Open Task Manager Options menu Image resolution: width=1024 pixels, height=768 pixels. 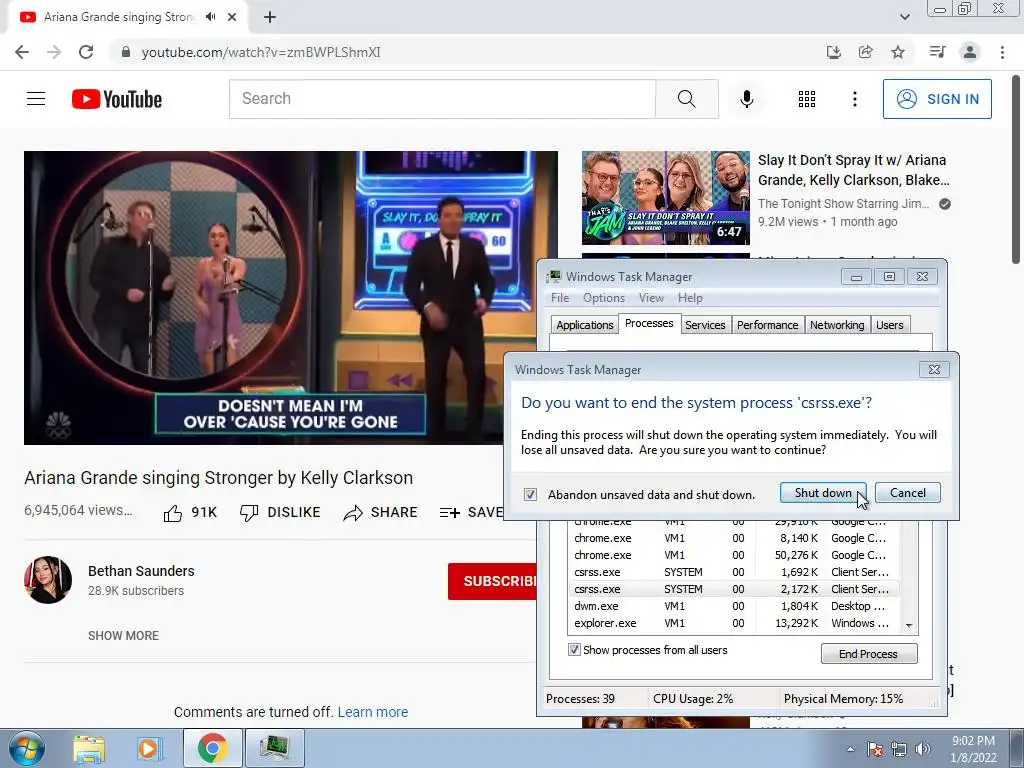point(603,298)
